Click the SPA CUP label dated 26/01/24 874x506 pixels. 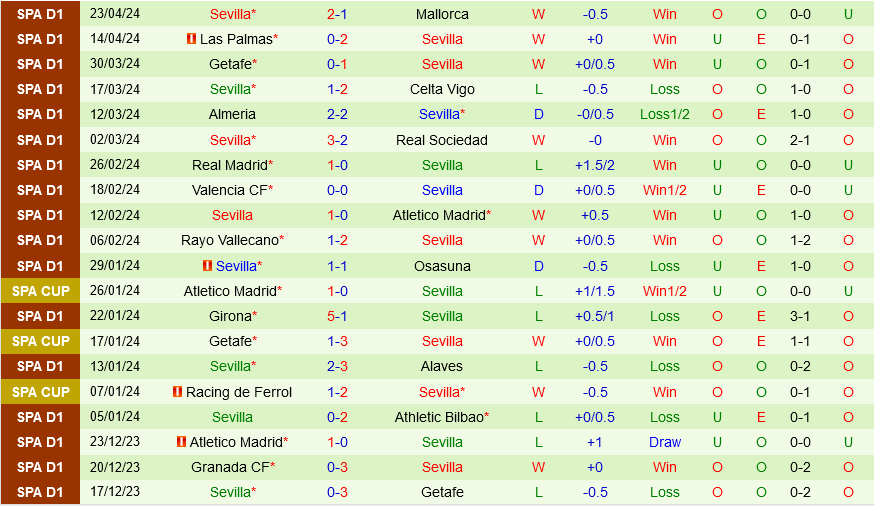(x=40, y=291)
